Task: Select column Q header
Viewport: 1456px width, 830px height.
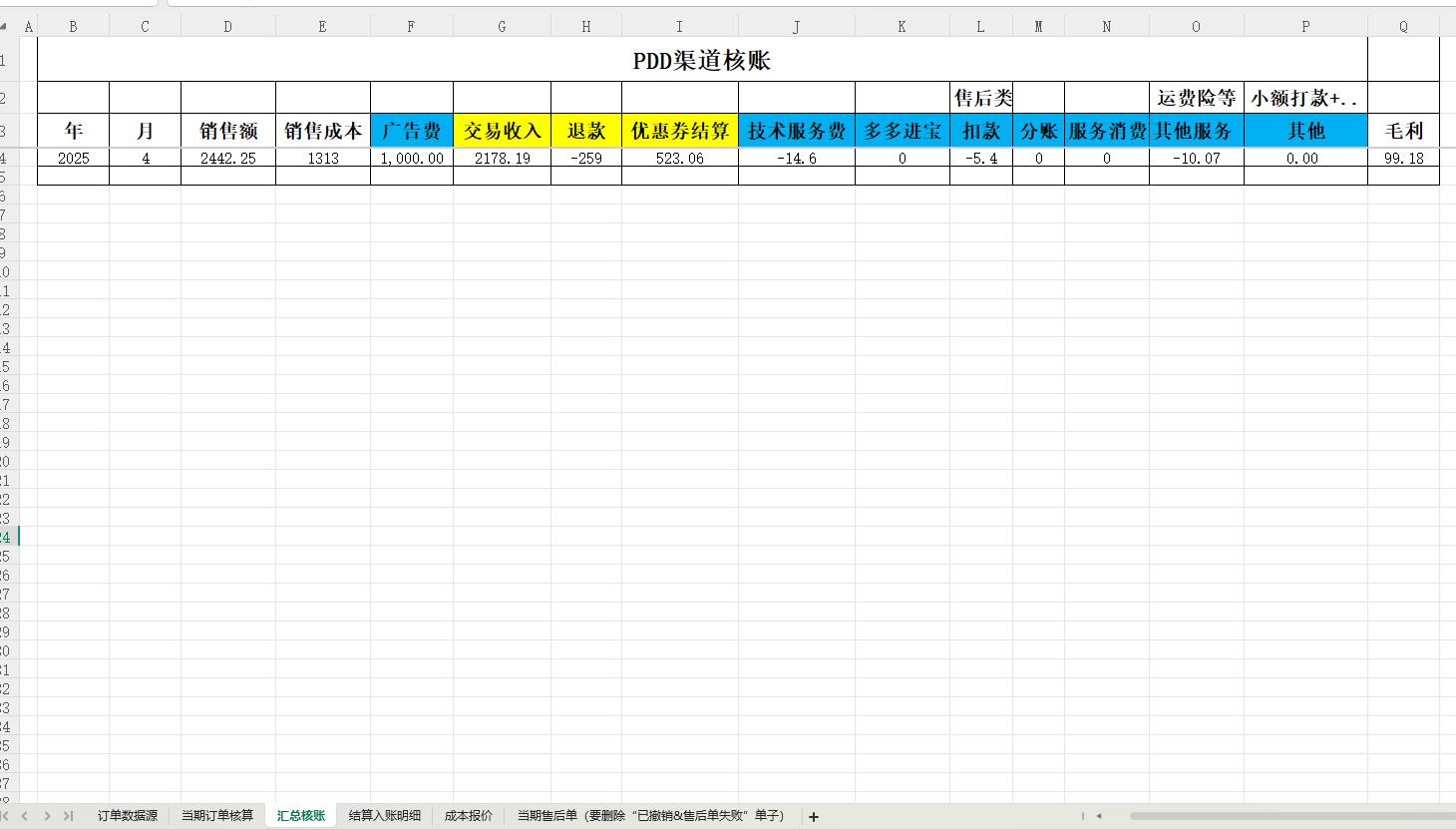Action: (x=1403, y=27)
